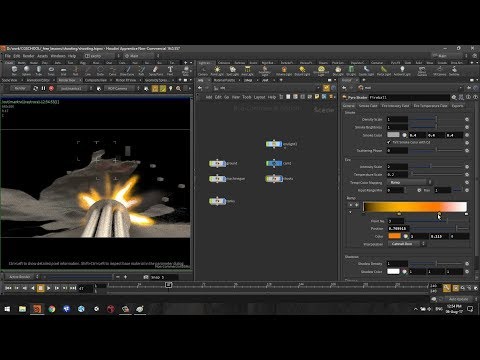
Task: Switch to the Fire Intensity Field tab
Action: pos(395,106)
